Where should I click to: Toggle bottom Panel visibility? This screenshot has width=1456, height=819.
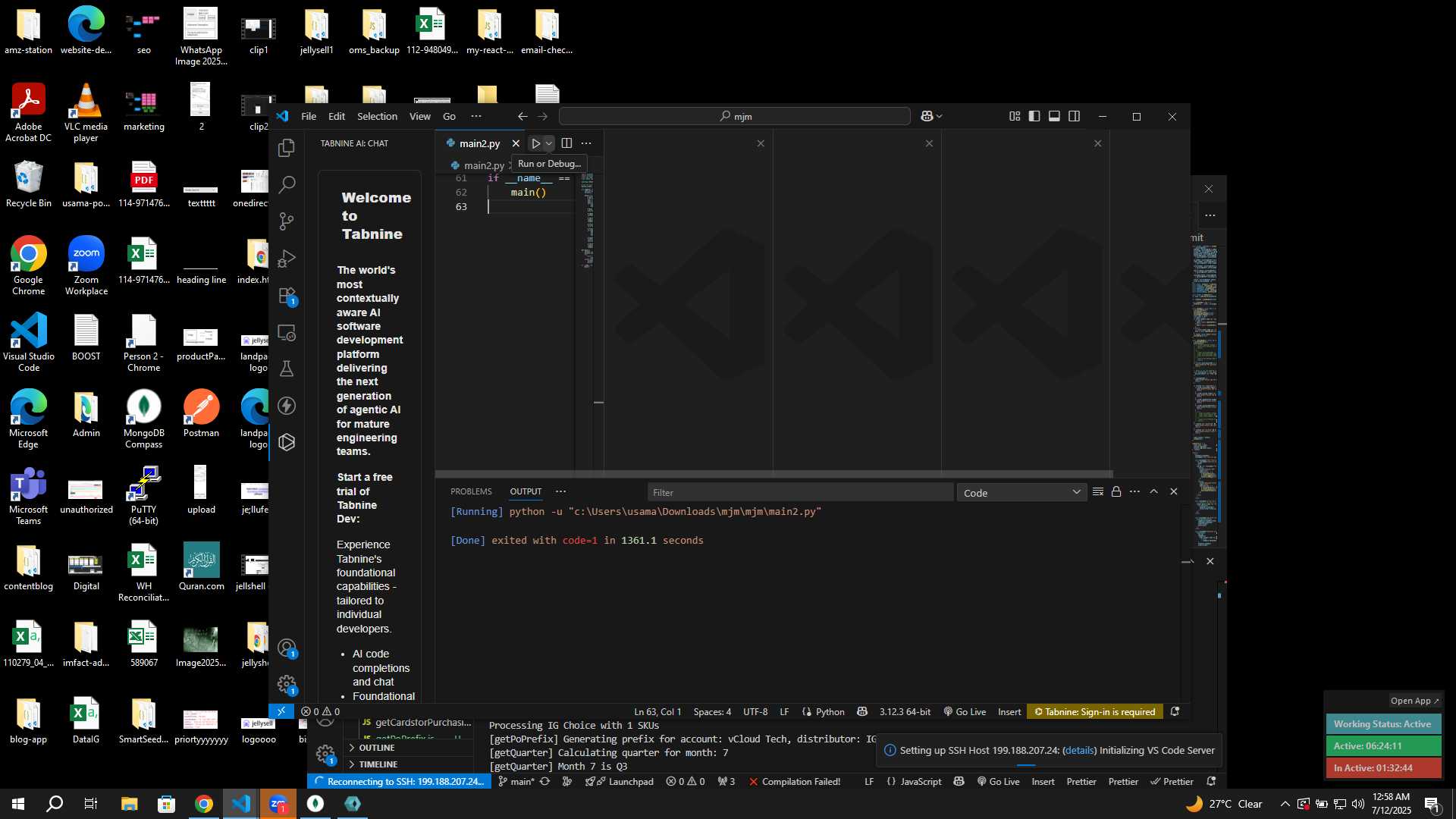tap(1054, 116)
